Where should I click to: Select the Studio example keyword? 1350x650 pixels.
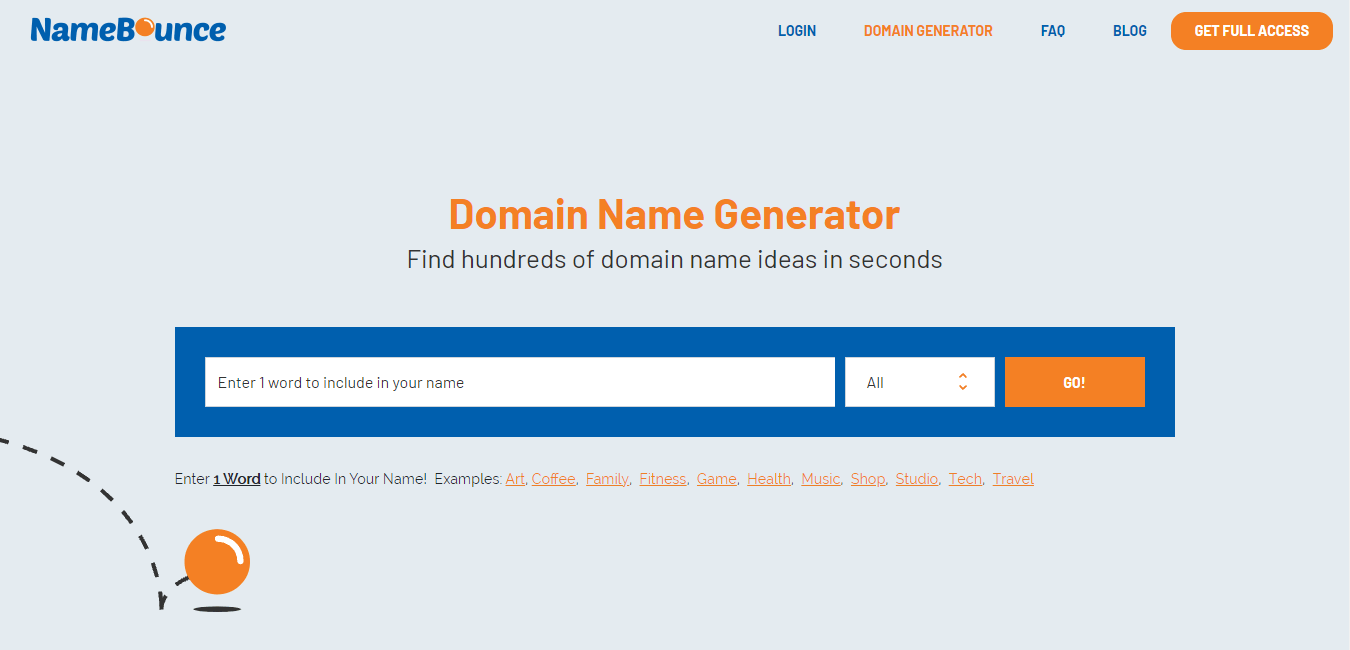pyautogui.click(x=916, y=479)
